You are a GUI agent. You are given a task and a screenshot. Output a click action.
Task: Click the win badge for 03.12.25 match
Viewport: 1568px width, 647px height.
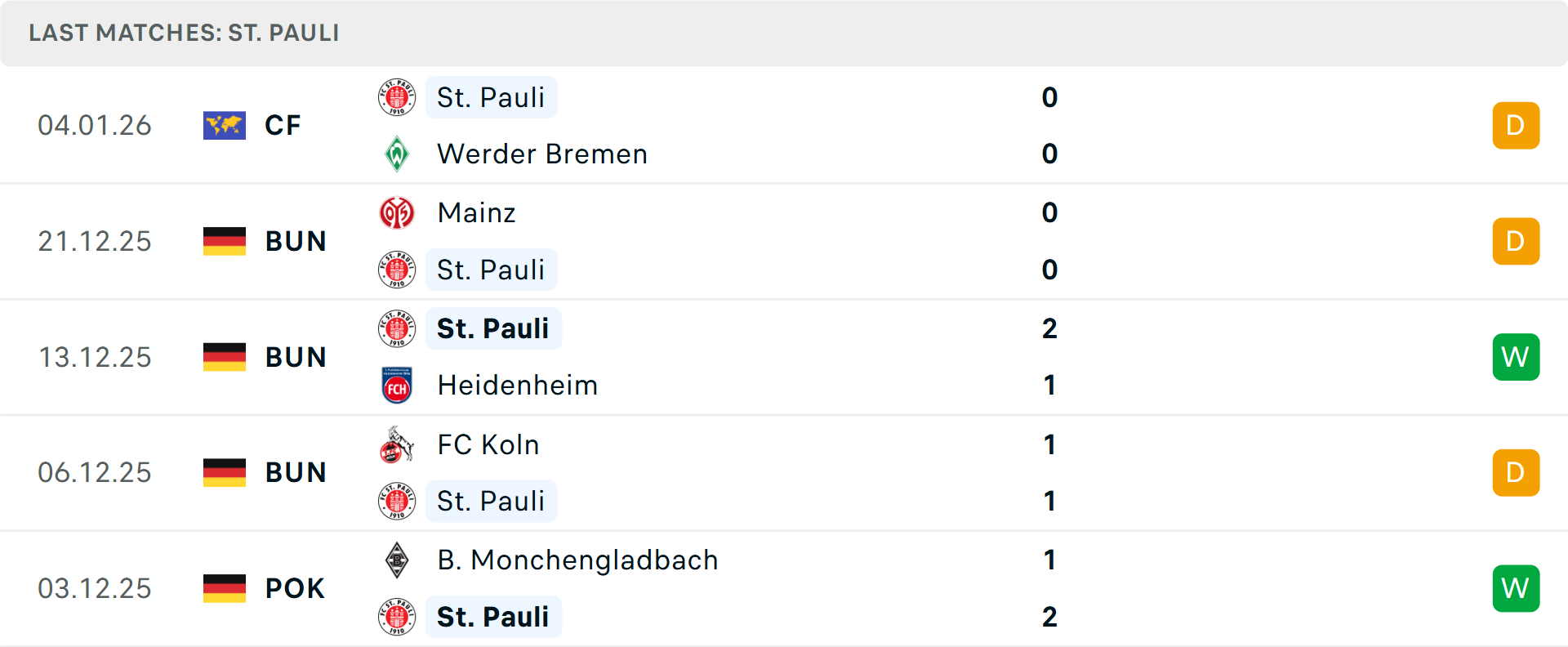(x=1516, y=588)
